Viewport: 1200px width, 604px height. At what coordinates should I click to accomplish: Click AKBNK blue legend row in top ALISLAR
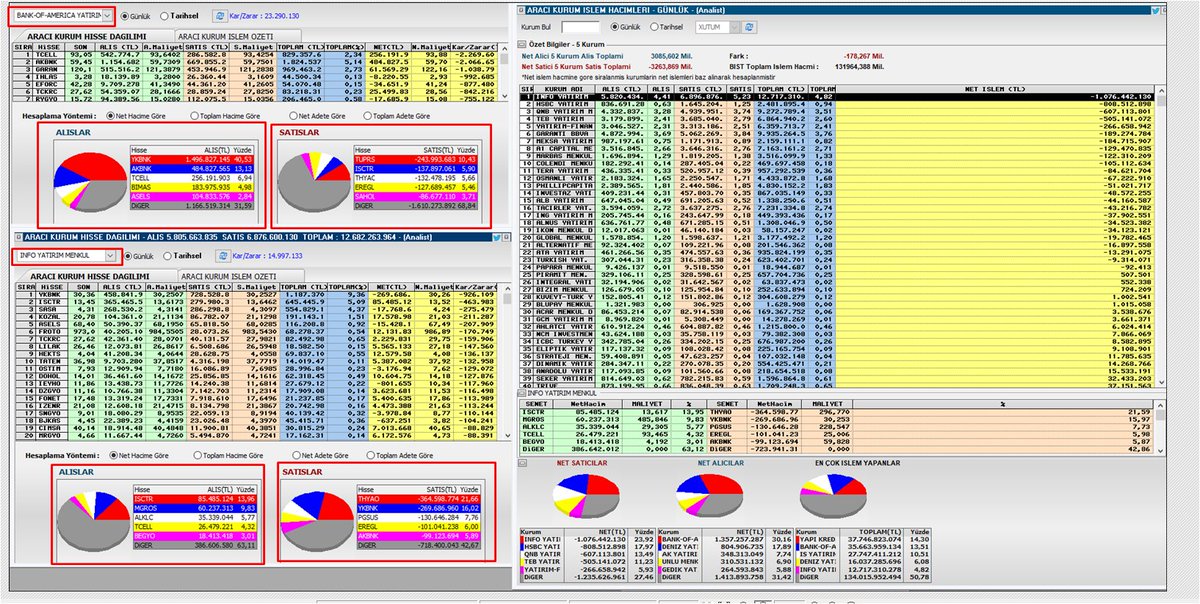click(191, 167)
